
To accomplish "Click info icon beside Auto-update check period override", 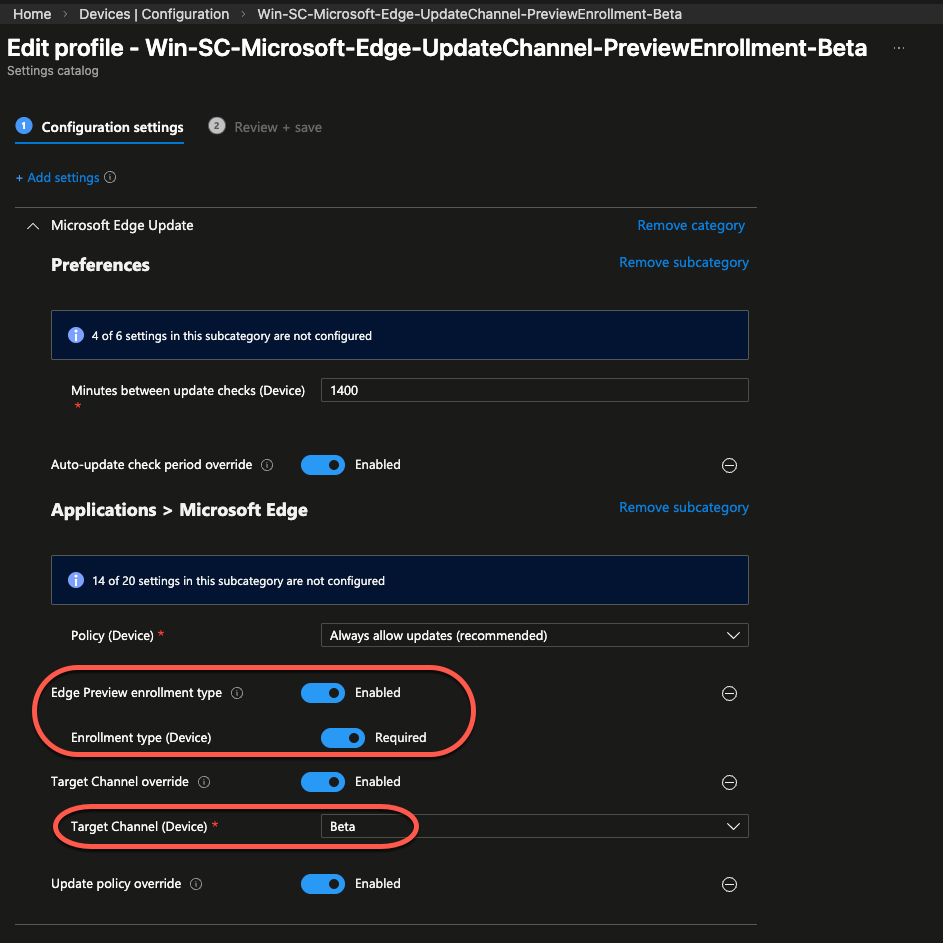I will point(267,465).
